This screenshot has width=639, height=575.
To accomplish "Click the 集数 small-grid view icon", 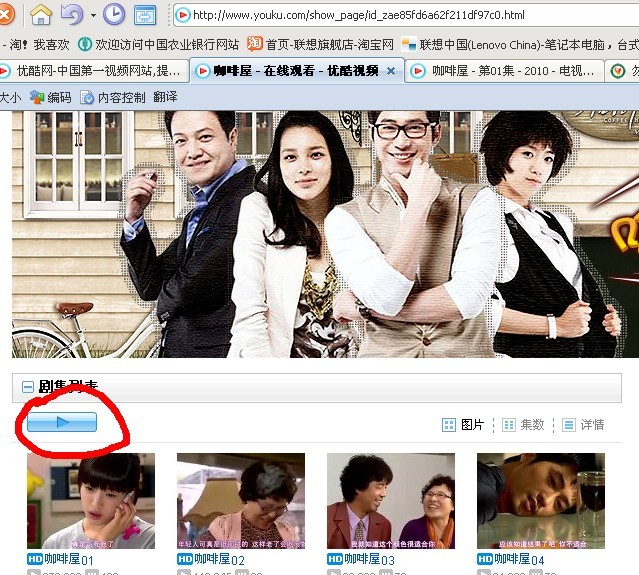I will pos(509,425).
